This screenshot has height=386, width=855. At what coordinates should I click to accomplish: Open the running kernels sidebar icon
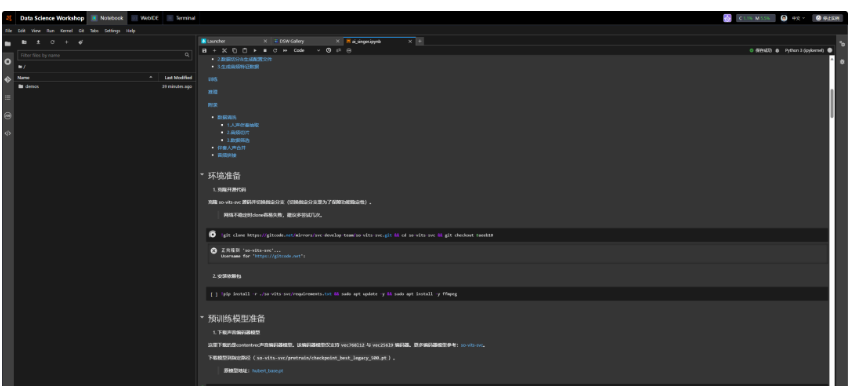coord(8,62)
